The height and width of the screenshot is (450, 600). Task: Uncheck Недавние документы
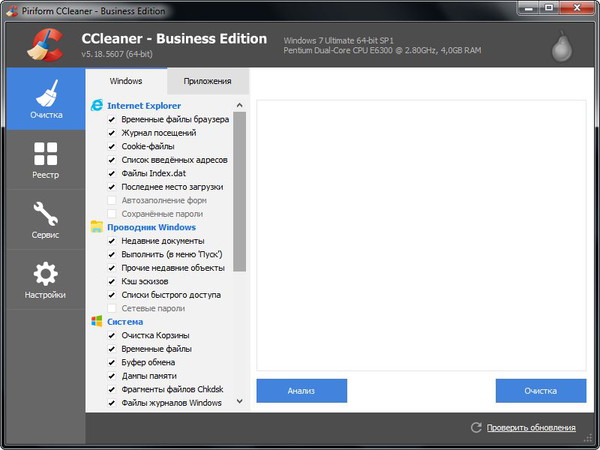coord(112,241)
